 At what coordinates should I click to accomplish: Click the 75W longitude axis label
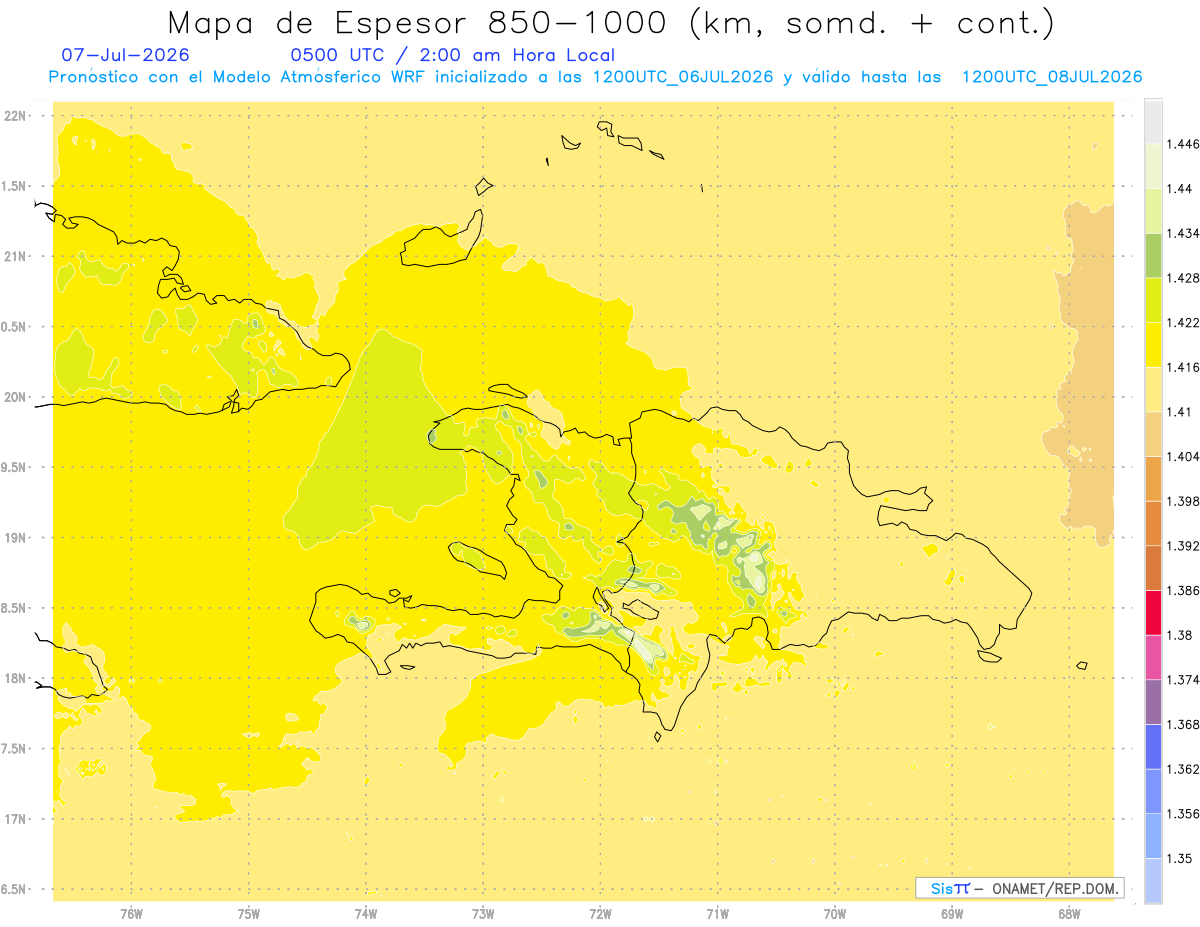coord(248,913)
